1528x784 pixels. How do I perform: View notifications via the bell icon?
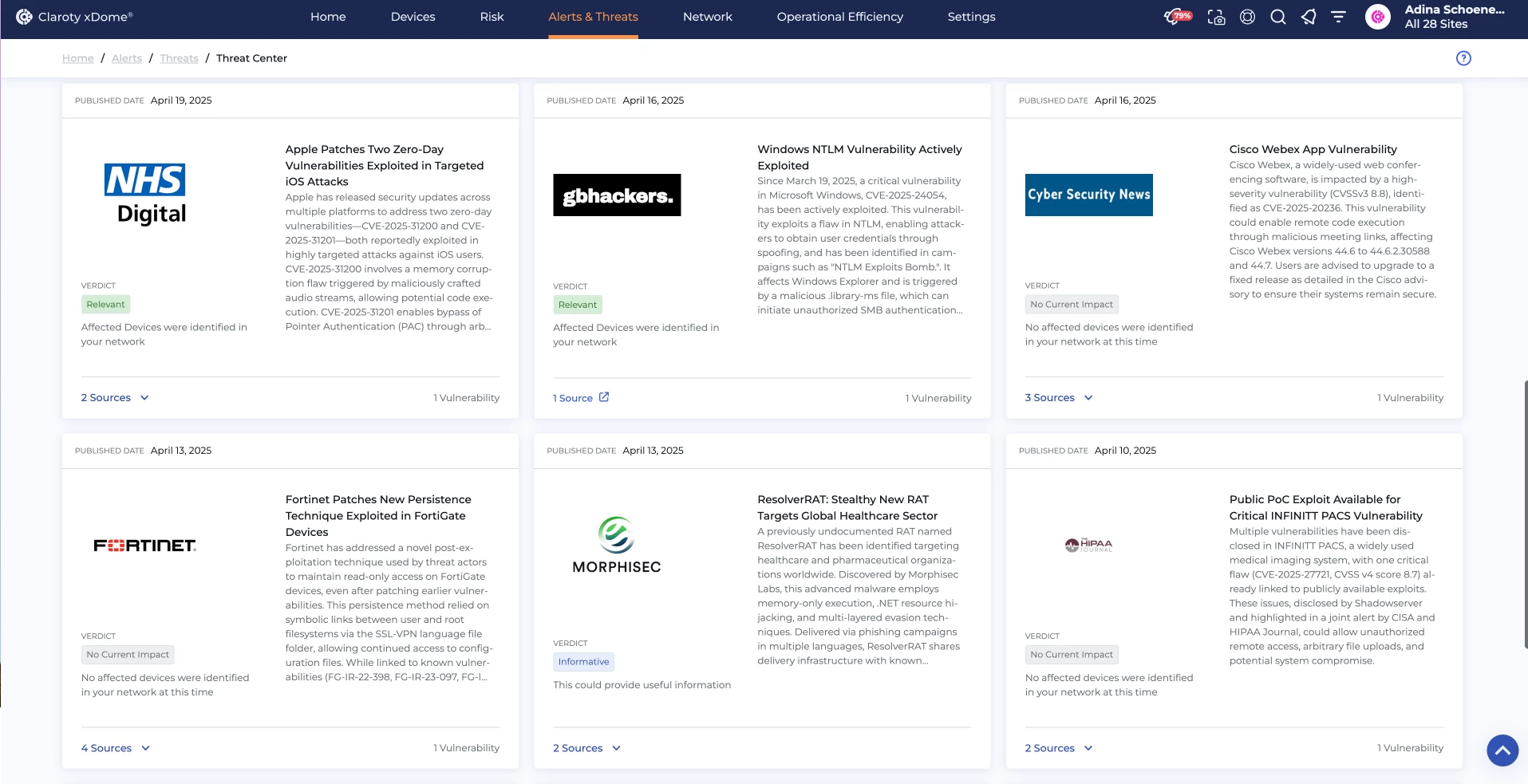click(x=1309, y=17)
